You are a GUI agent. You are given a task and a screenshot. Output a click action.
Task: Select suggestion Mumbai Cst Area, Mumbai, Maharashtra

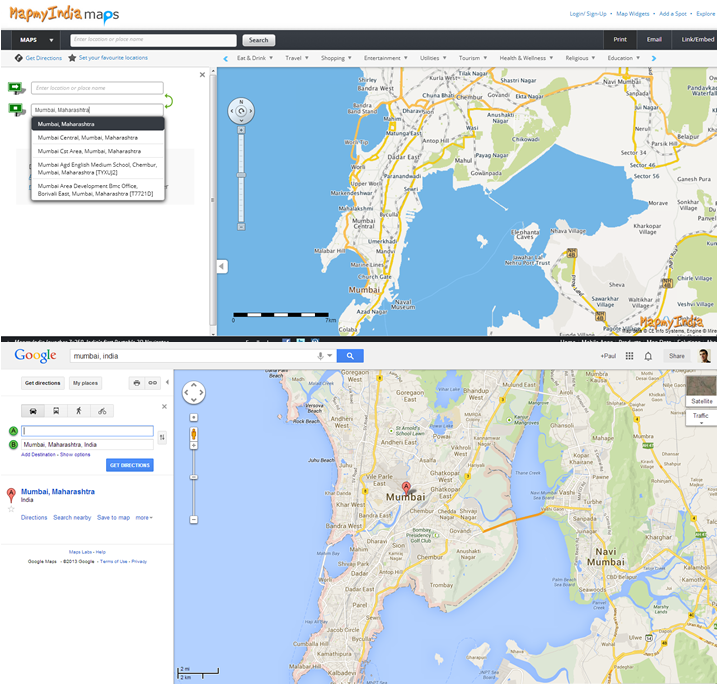click(98, 151)
